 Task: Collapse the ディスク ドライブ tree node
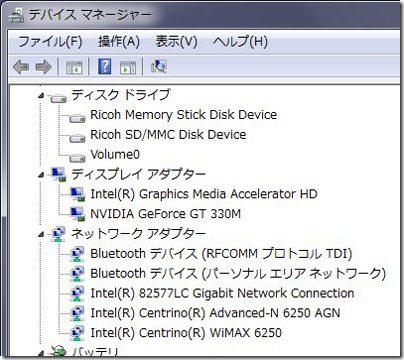(x=41, y=96)
